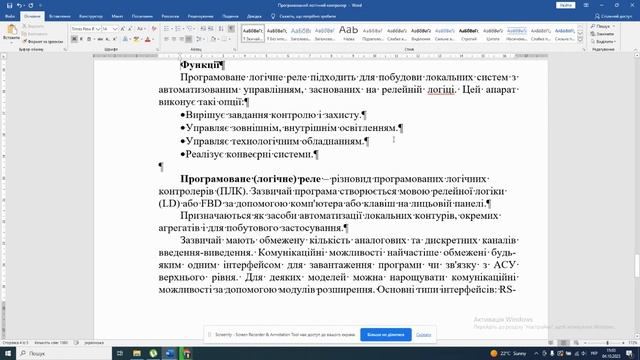Select the Normal (Звичайний) style
The image size is (640, 360).
coord(253,33)
